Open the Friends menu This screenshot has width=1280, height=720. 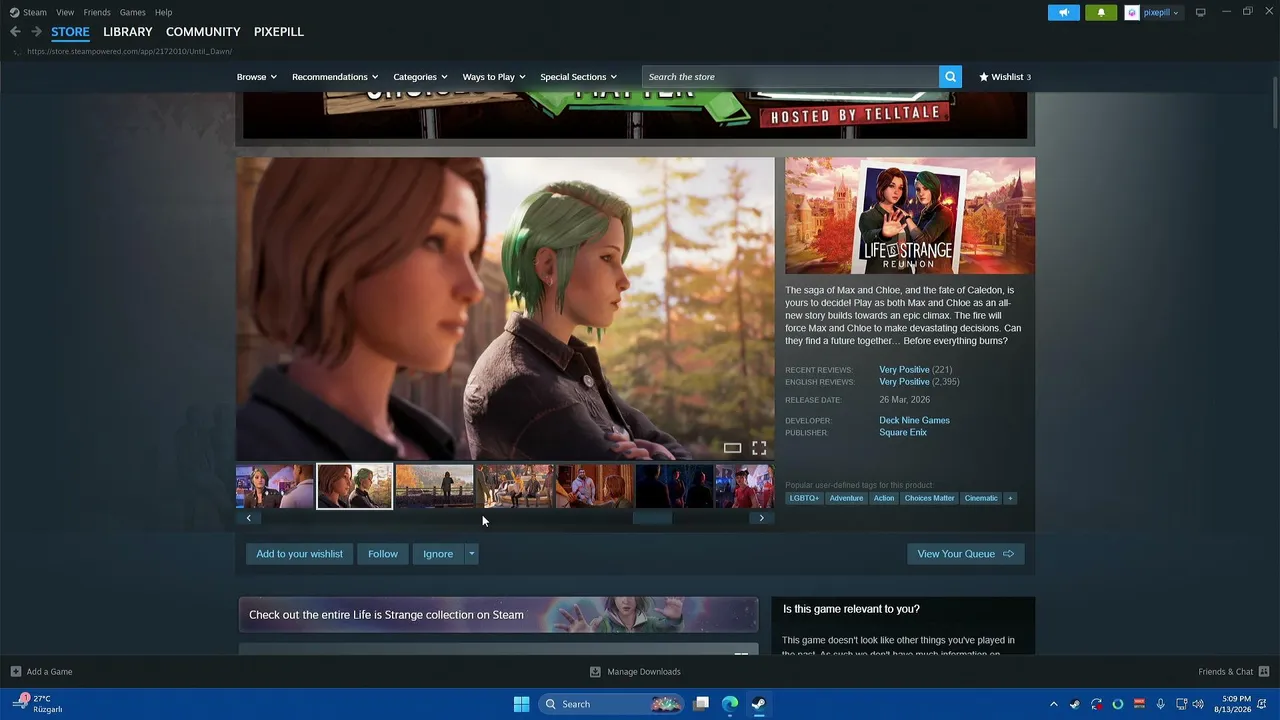[97, 12]
